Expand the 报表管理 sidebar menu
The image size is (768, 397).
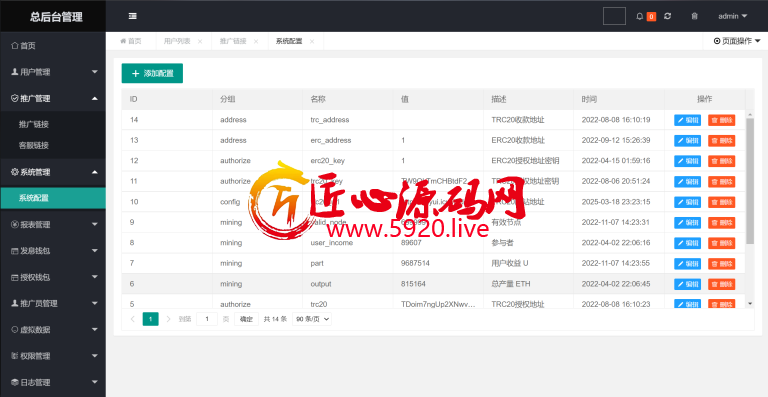click(x=53, y=225)
